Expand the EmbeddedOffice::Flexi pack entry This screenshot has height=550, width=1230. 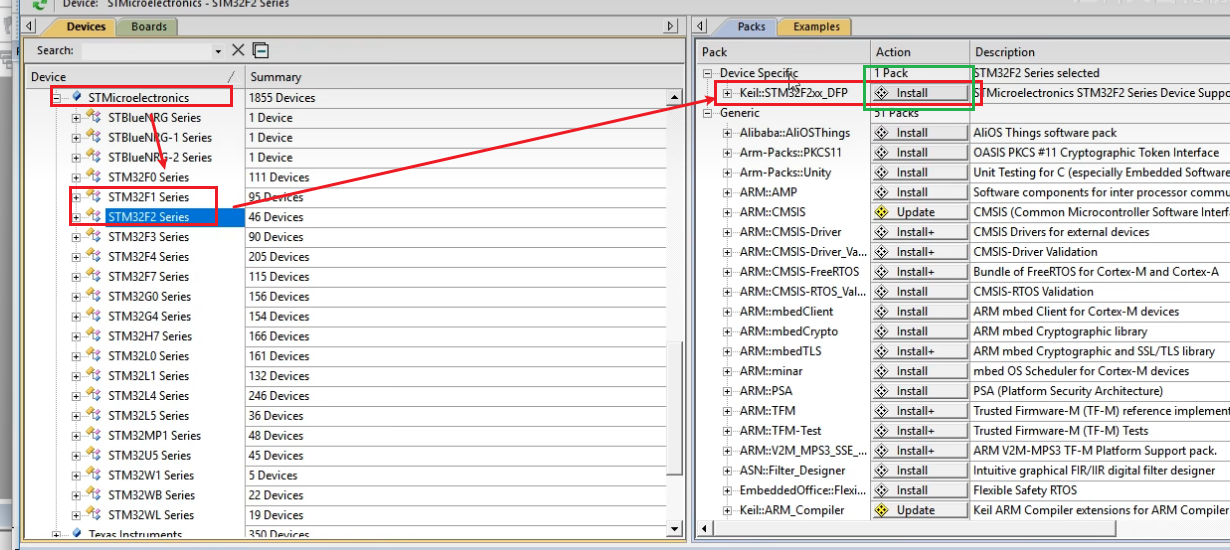[x=728, y=490]
